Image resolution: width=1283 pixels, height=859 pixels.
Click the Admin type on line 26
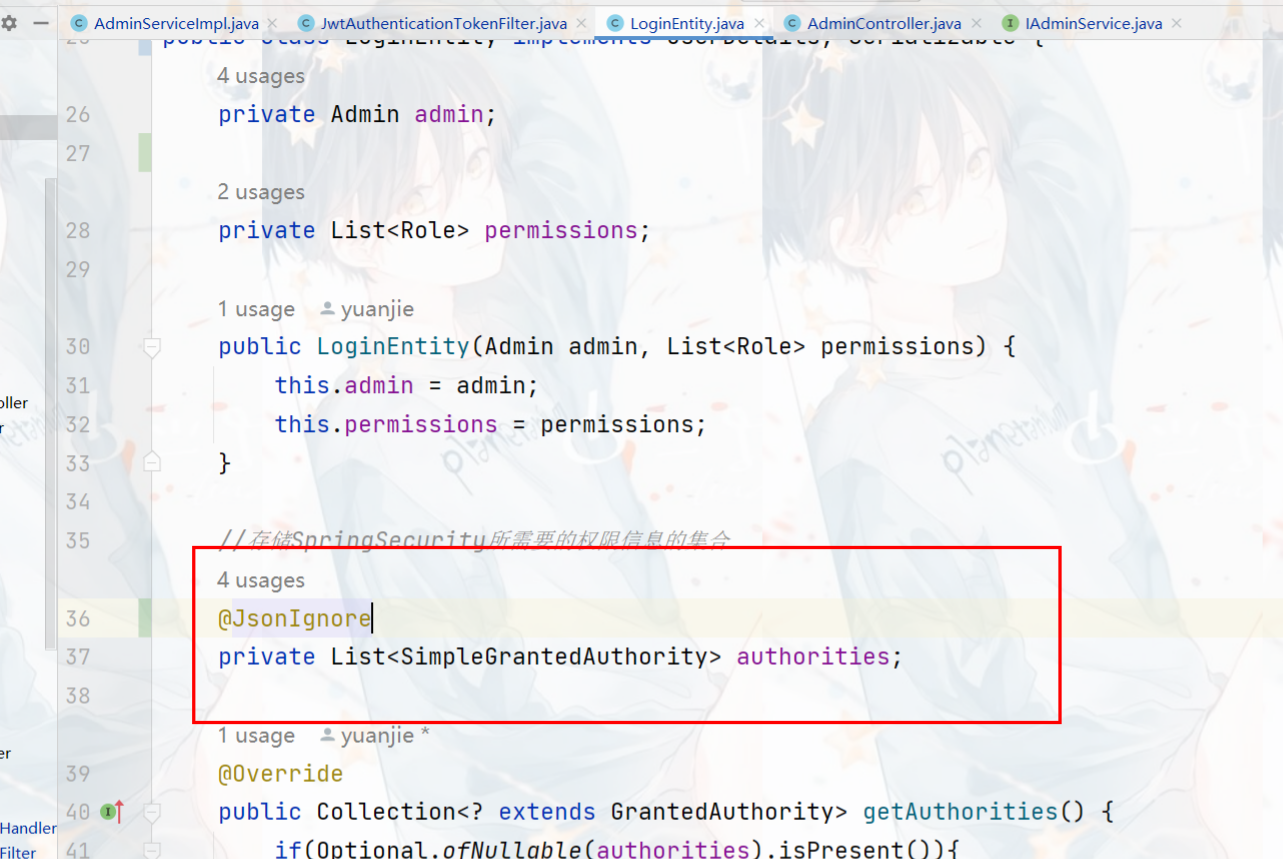365,115
